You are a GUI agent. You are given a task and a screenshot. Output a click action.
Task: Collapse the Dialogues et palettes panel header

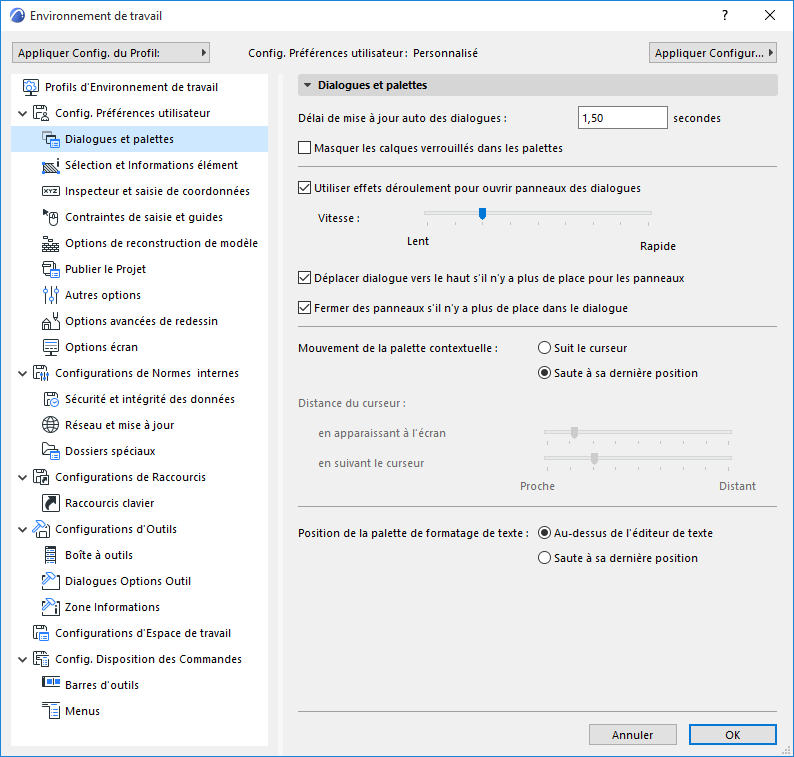[537, 85]
